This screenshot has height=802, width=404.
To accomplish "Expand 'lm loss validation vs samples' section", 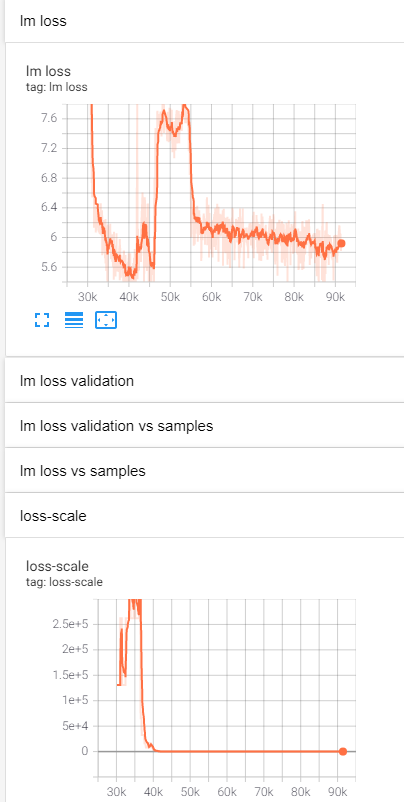I will coord(204,426).
